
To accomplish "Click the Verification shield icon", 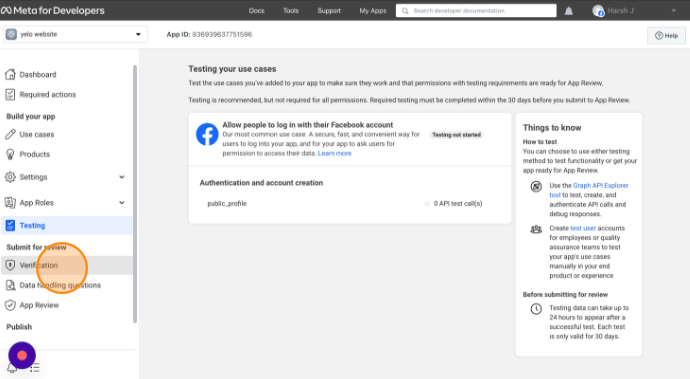I will point(10,265).
